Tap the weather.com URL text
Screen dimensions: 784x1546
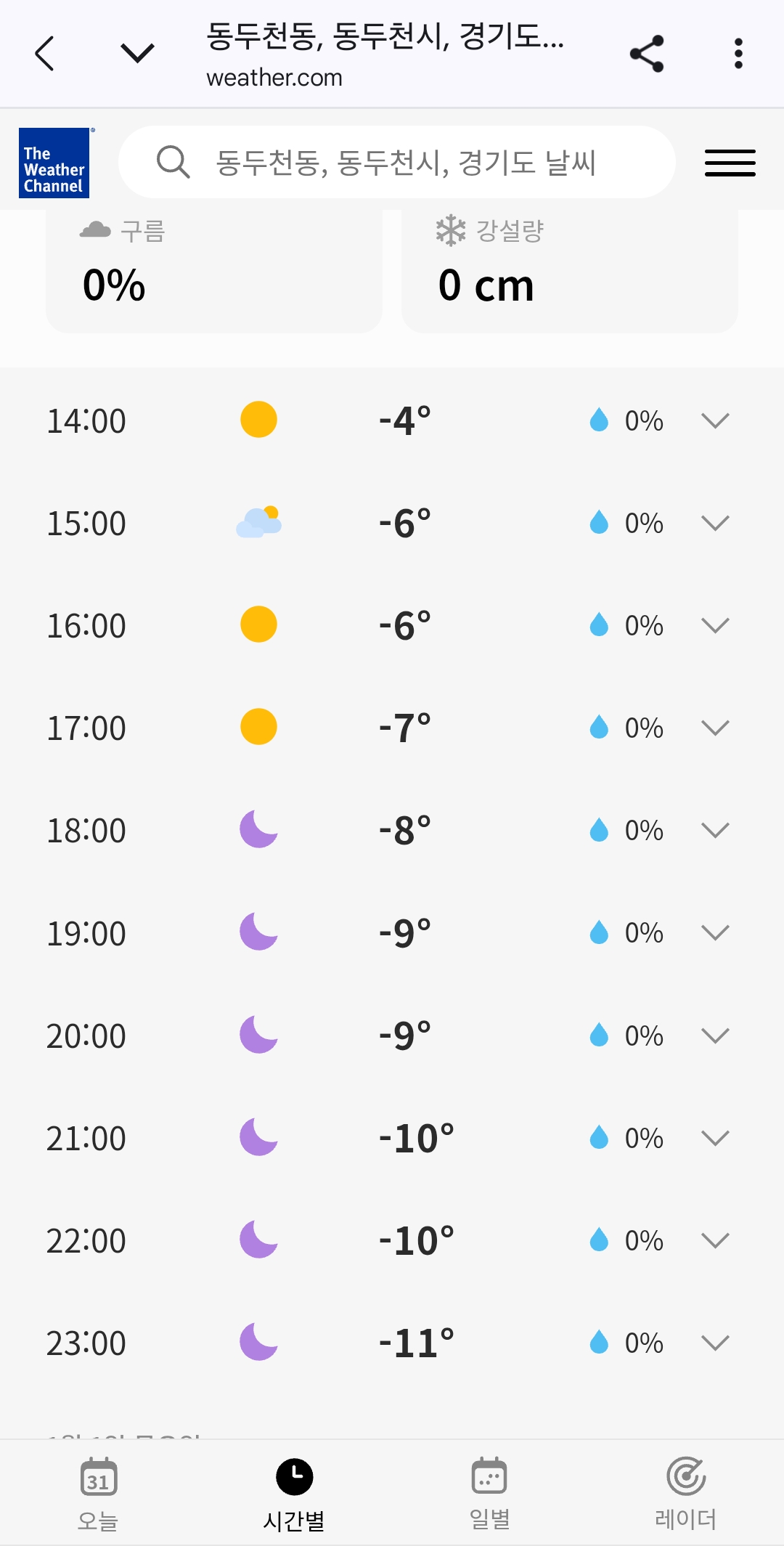pos(274,78)
